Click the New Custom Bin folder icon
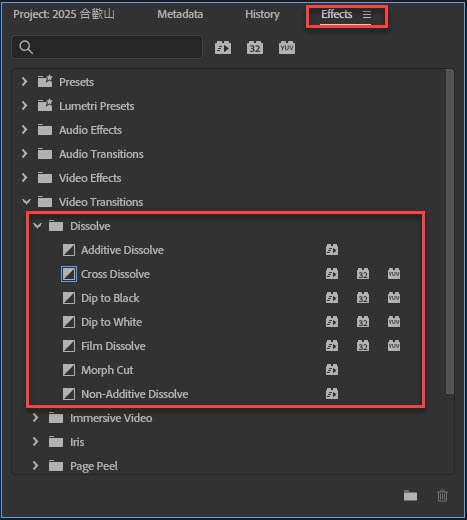The height and width of the screenshot is (520, 467). click(x=410, y=496)
